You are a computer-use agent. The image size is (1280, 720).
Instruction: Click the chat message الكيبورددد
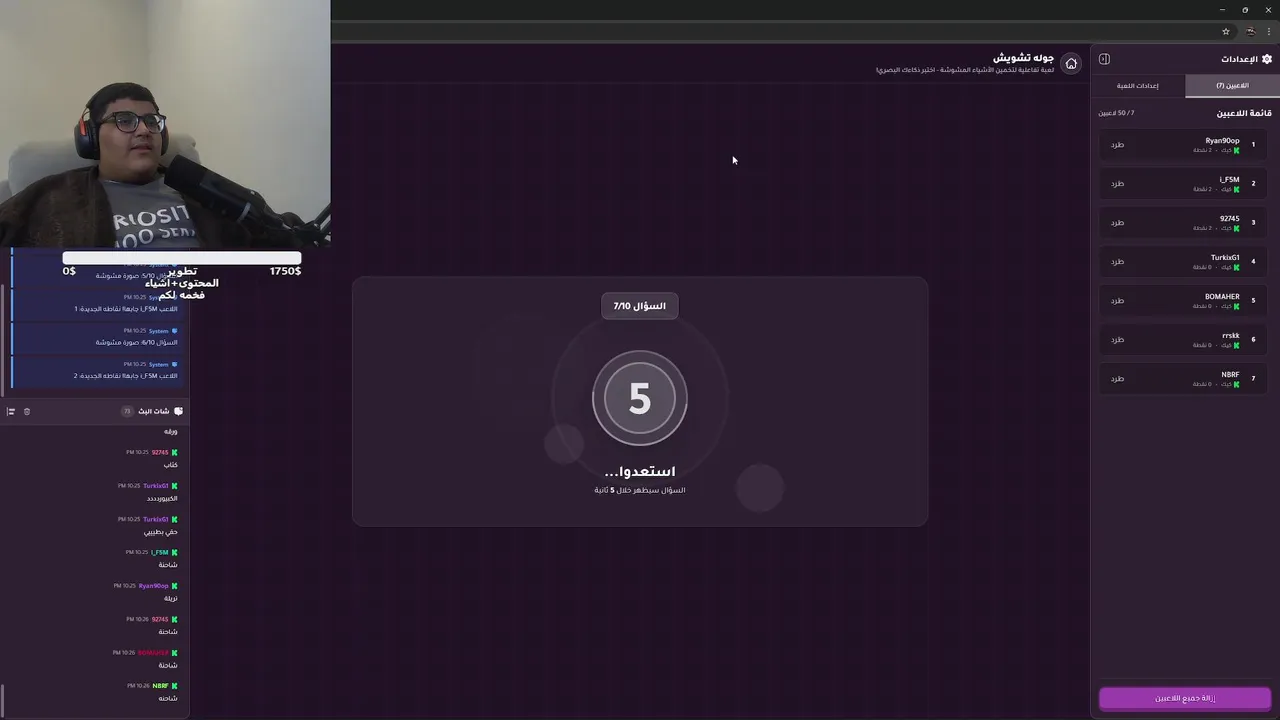[162, 498]
